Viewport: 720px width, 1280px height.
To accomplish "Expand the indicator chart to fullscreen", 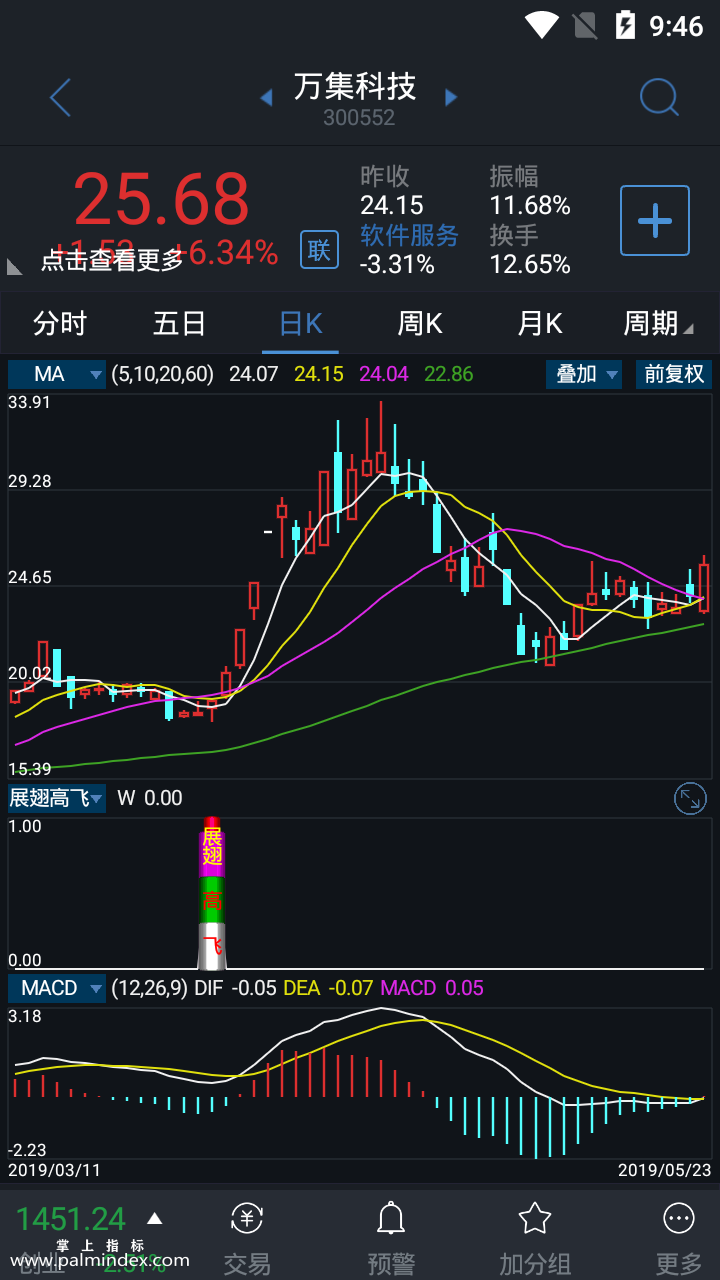I will pyautogui.click(x=690, y=798).
